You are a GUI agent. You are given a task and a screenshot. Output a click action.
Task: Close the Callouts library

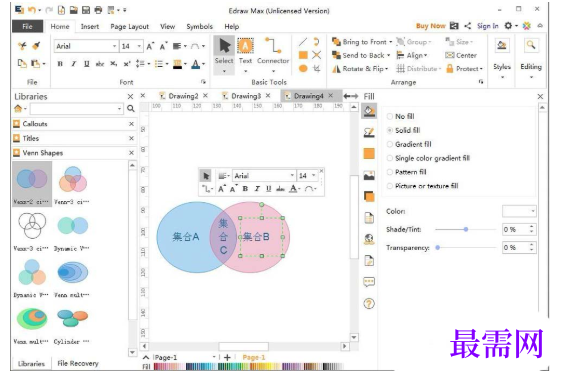[x=131, y=124]
